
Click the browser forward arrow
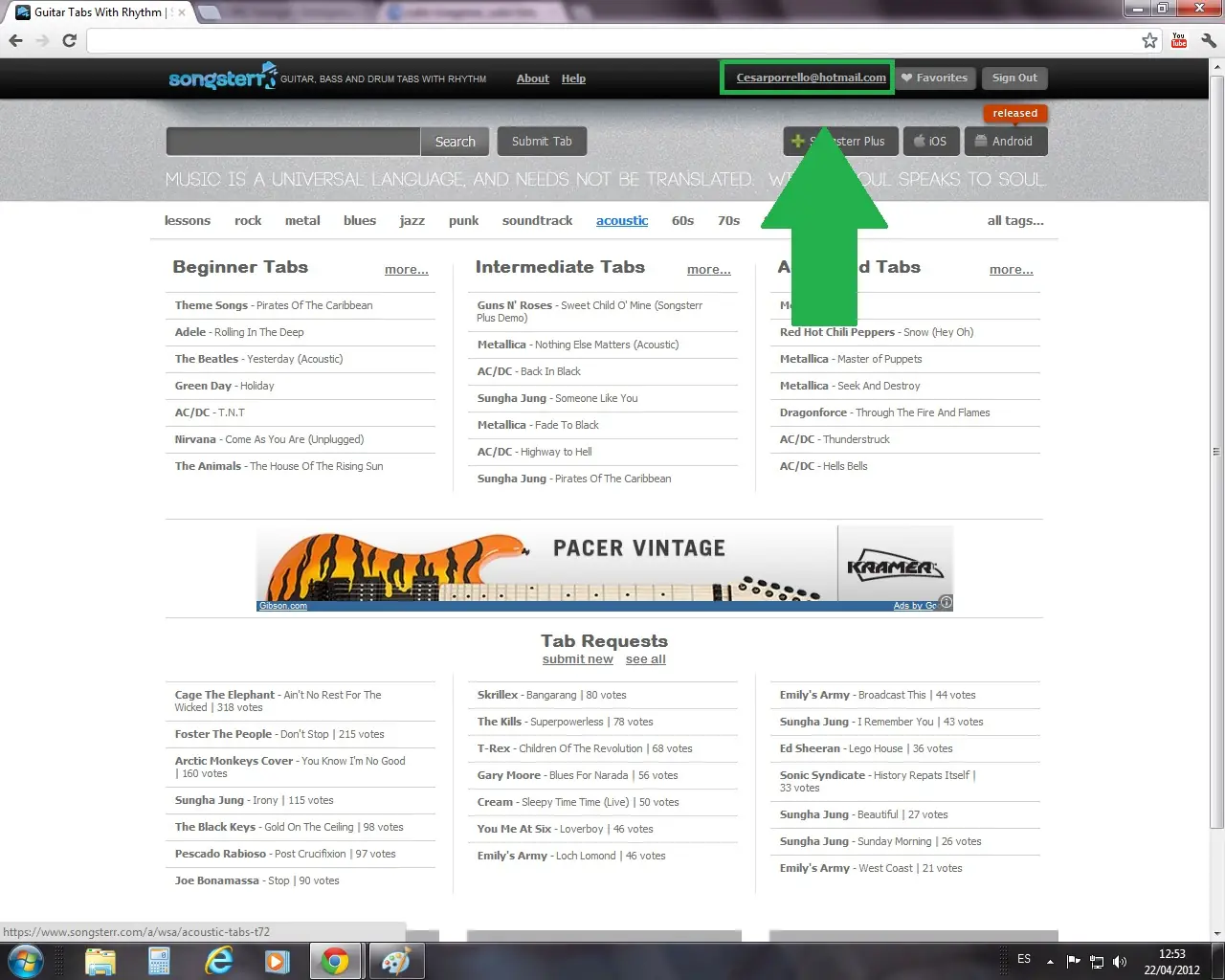[42, 40]
